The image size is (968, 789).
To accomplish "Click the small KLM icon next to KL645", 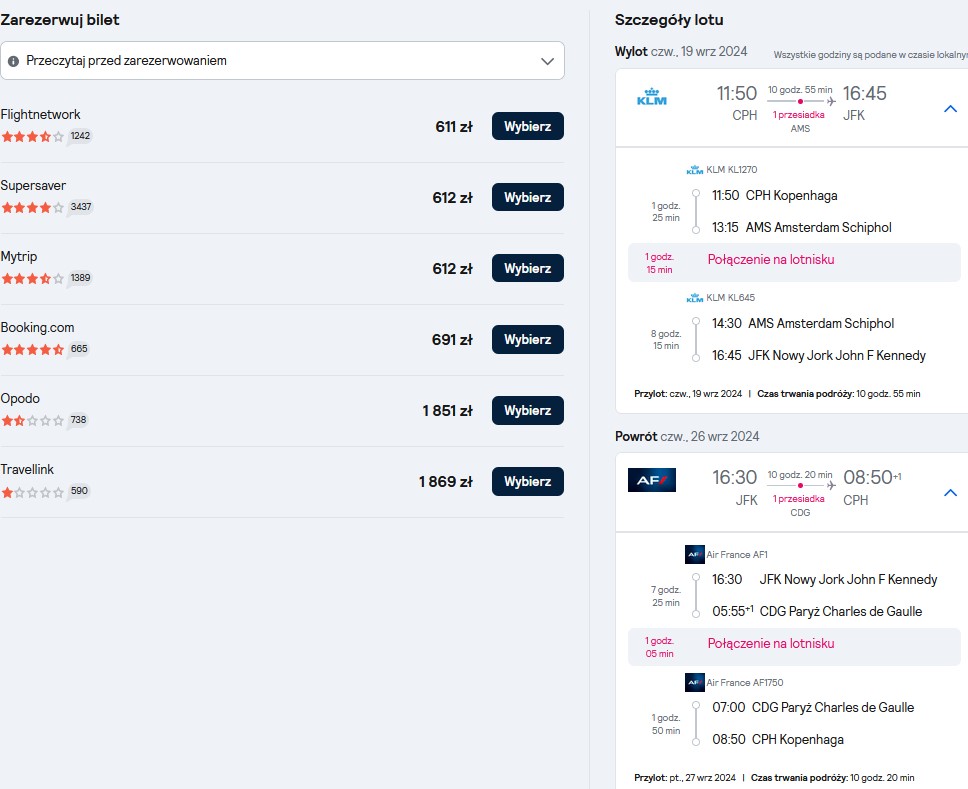I will 695,298.
